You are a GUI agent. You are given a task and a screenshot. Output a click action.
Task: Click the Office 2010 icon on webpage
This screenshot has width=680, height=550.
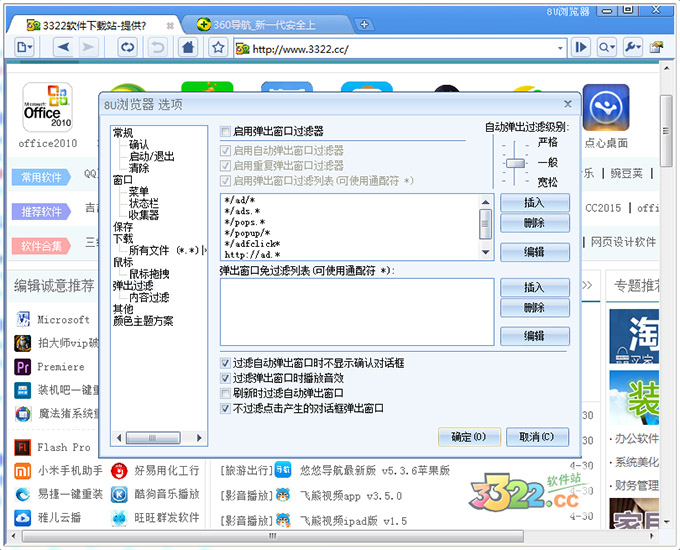(x=47, y=107)
